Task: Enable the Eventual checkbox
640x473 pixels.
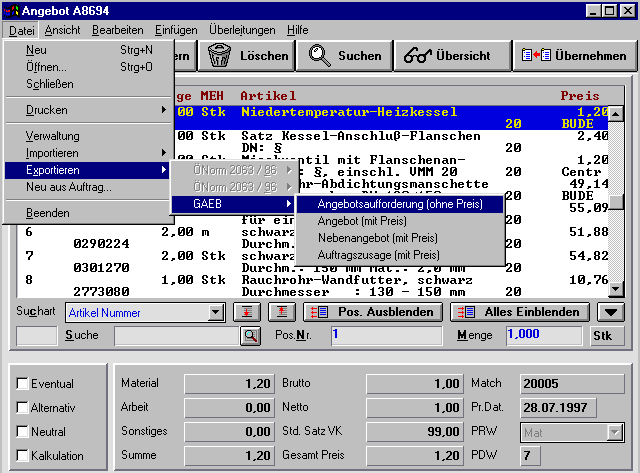Action: coord(24,384)
